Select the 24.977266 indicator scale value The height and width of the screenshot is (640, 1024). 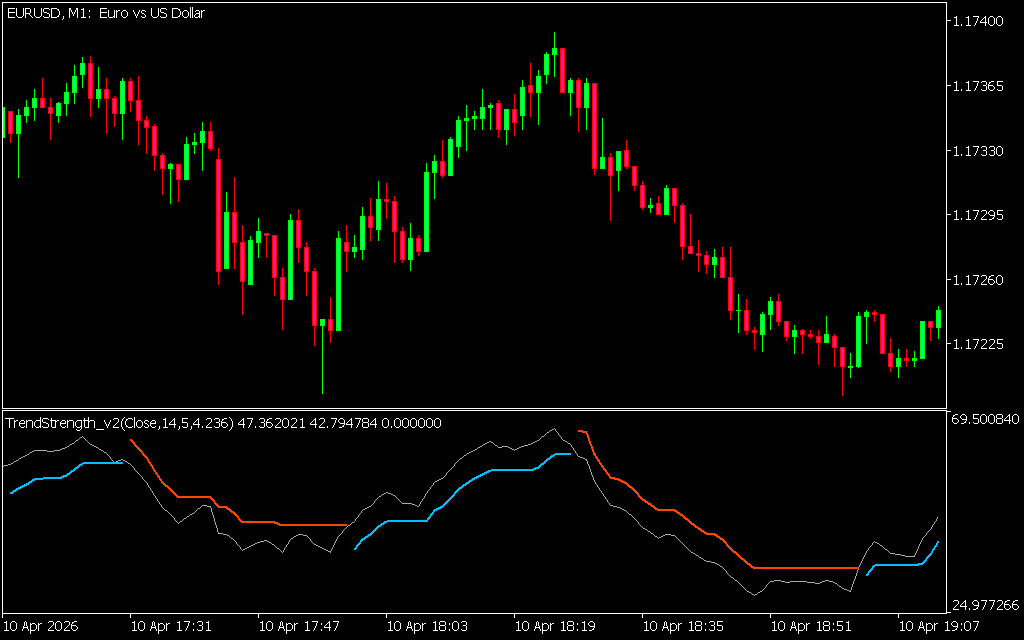pos(984,605)
